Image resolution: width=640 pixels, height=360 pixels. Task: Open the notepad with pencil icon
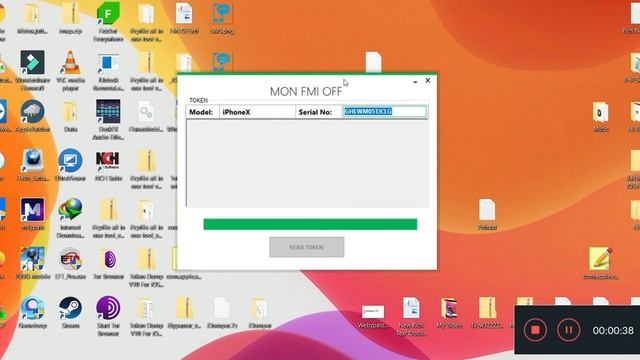(600, 263)
